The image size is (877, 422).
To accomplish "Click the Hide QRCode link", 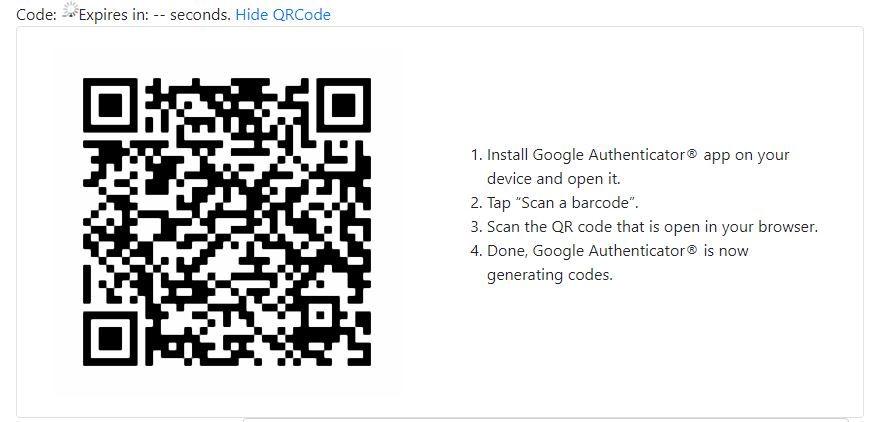I will pyautogui.click(x=283, y=14).
